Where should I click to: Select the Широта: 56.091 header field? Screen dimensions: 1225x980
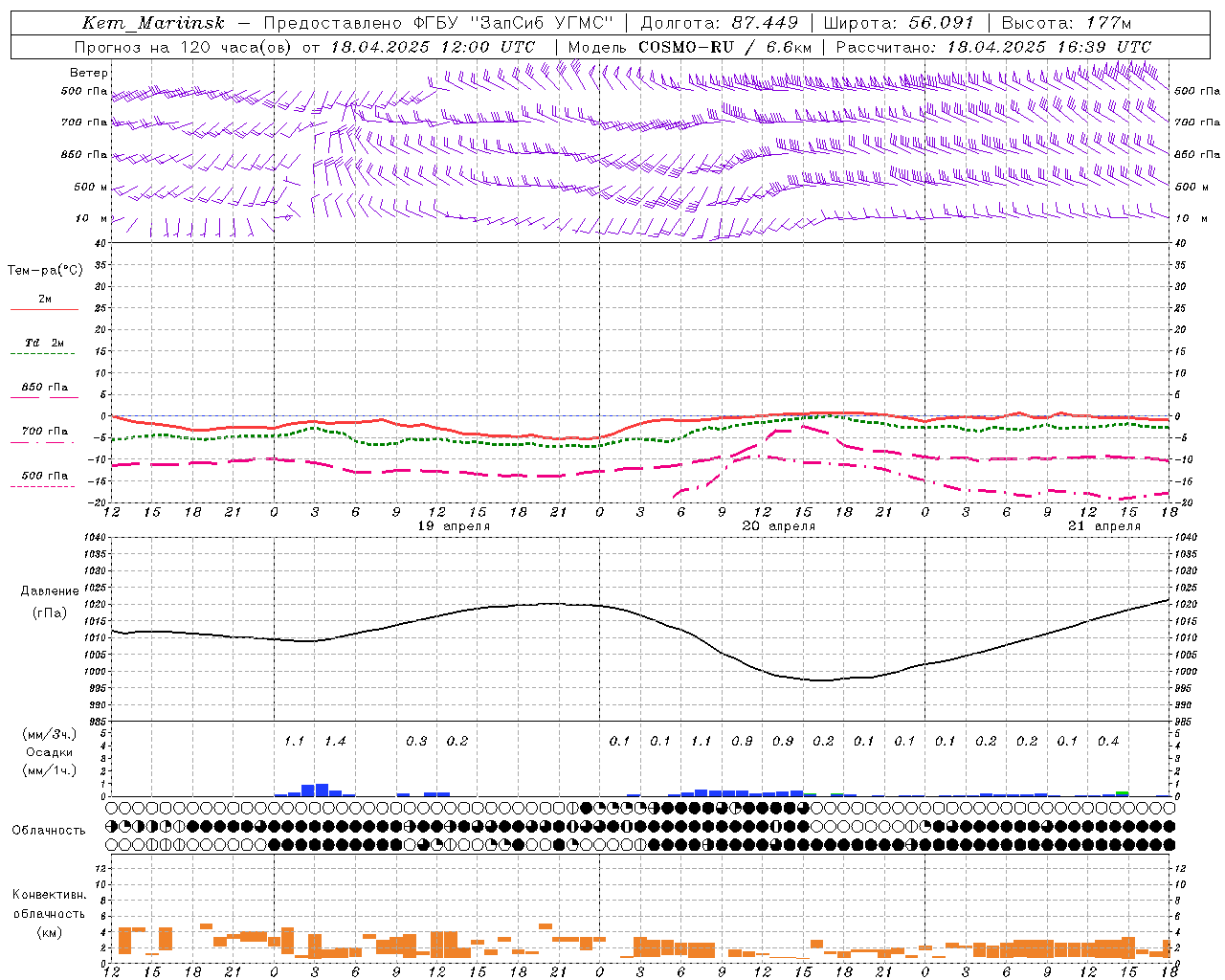pos(898,23)
